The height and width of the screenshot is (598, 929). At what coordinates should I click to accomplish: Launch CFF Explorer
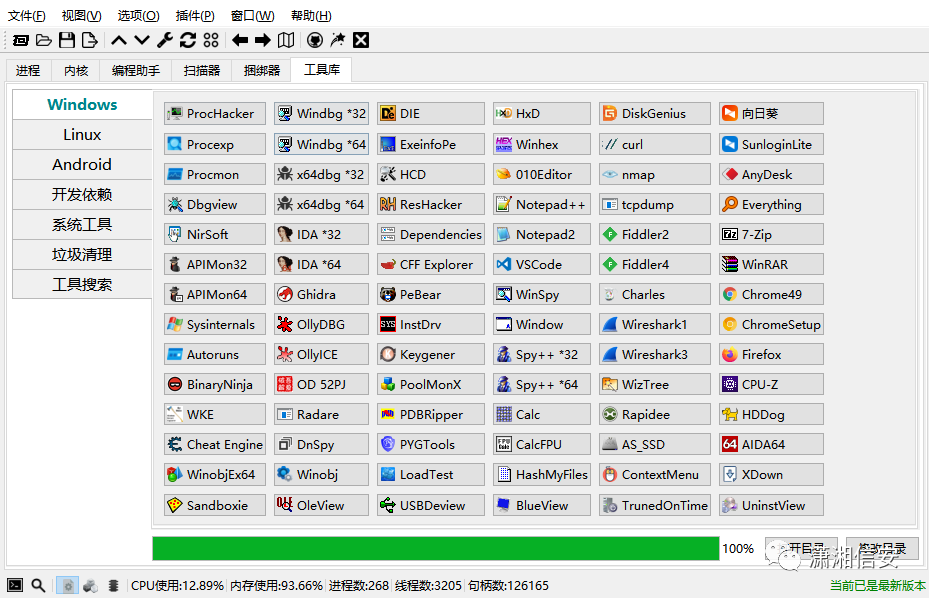coord(431,264)
